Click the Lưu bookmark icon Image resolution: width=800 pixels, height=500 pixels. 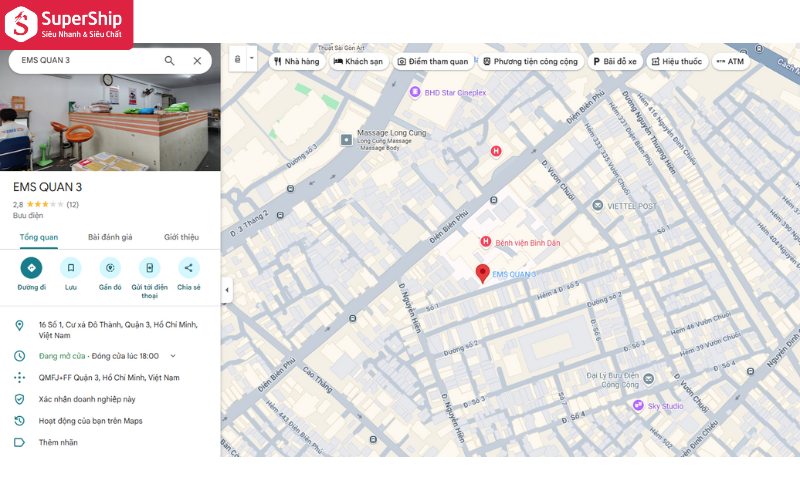pos(71,268)
